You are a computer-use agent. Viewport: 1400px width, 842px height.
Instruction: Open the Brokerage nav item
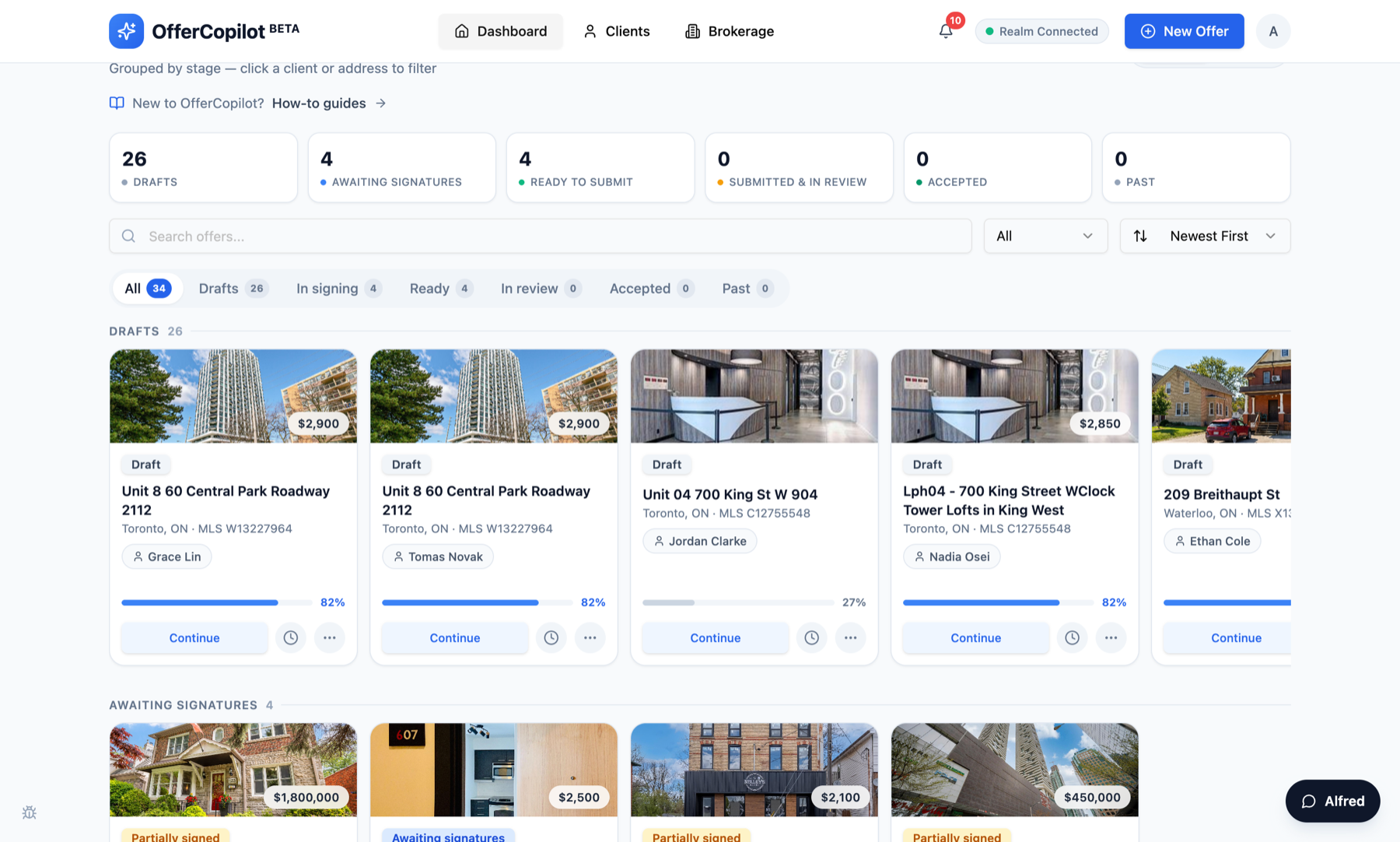tap(730, 31)
